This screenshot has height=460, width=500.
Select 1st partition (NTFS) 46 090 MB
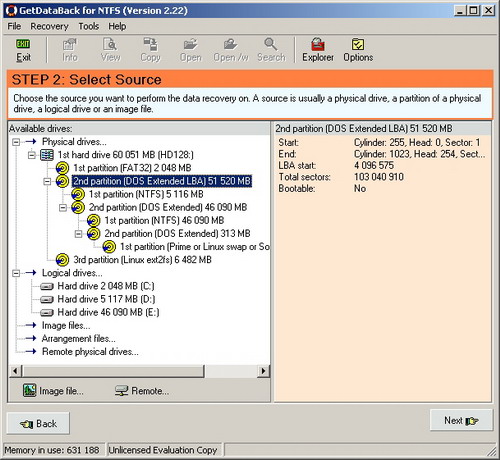(164, 220)
